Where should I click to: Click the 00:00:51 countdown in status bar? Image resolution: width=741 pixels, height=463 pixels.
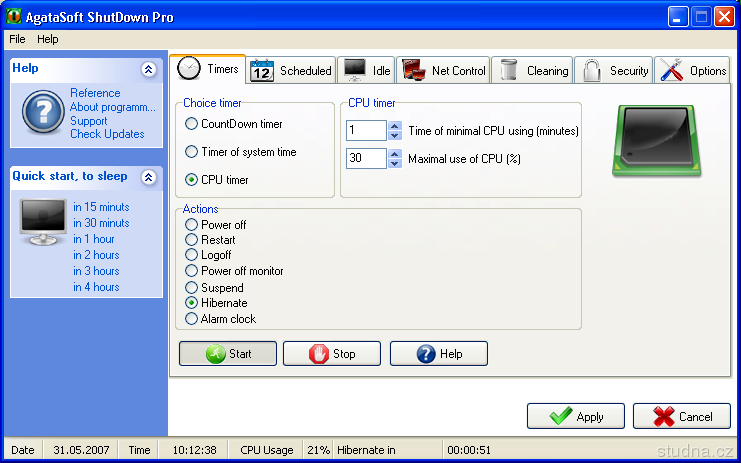coord(469,450)
